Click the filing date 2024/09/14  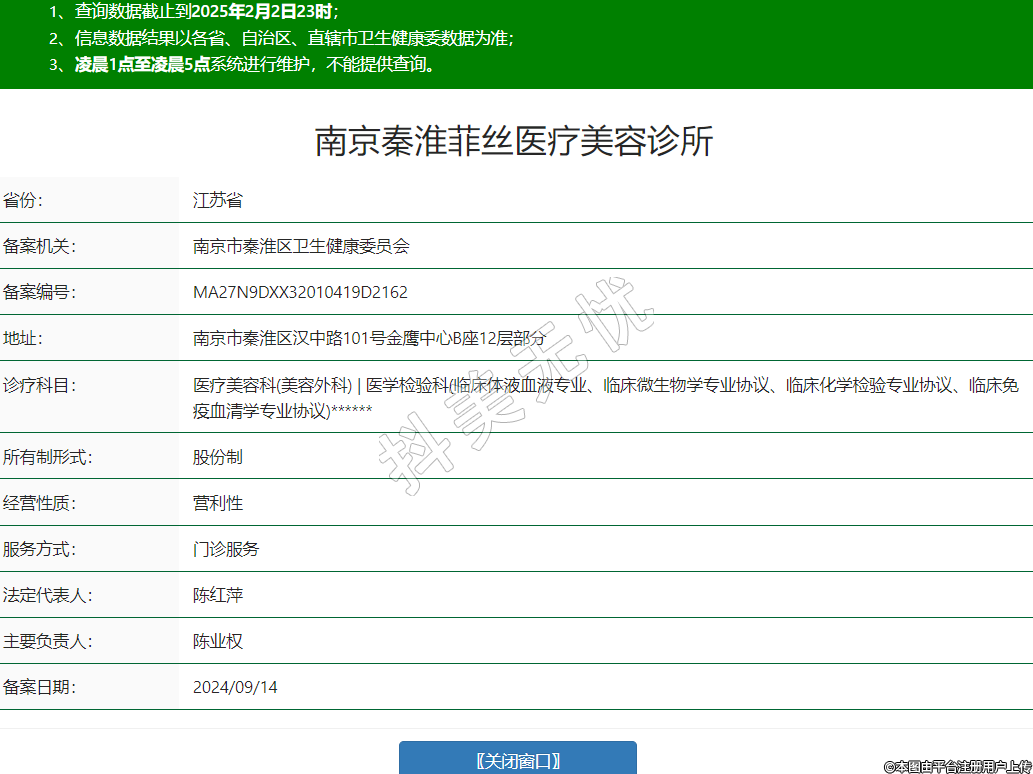pyautogui.click(x=235, y=687)
